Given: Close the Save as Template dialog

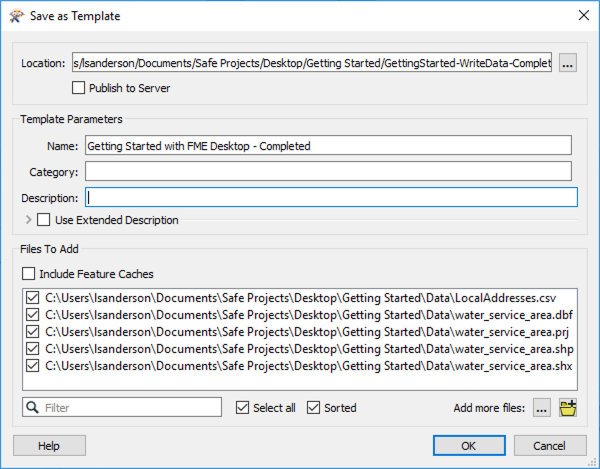Looking at the screenshot, I should click(584, 16).
